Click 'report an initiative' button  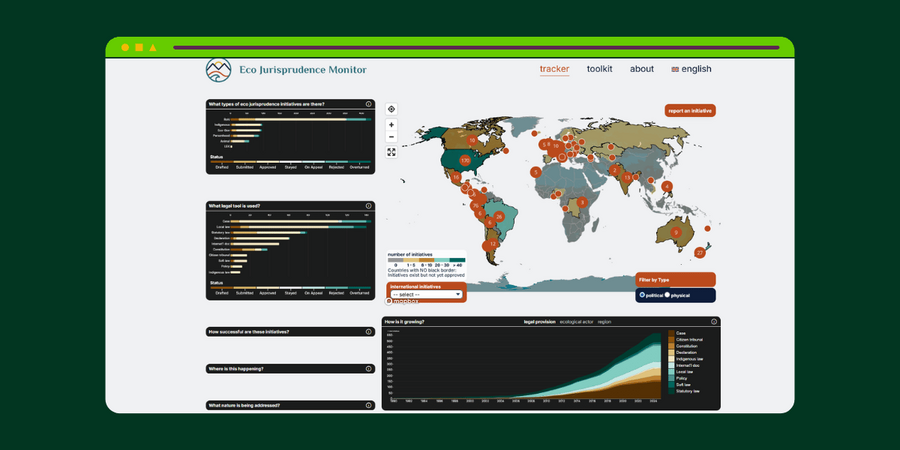[690, 111]
